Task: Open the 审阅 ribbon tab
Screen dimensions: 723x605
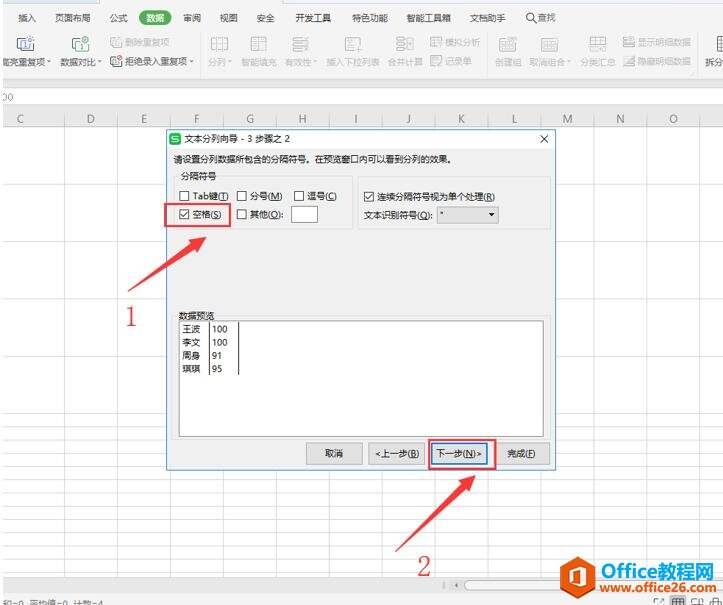Action: click(192, 18)
